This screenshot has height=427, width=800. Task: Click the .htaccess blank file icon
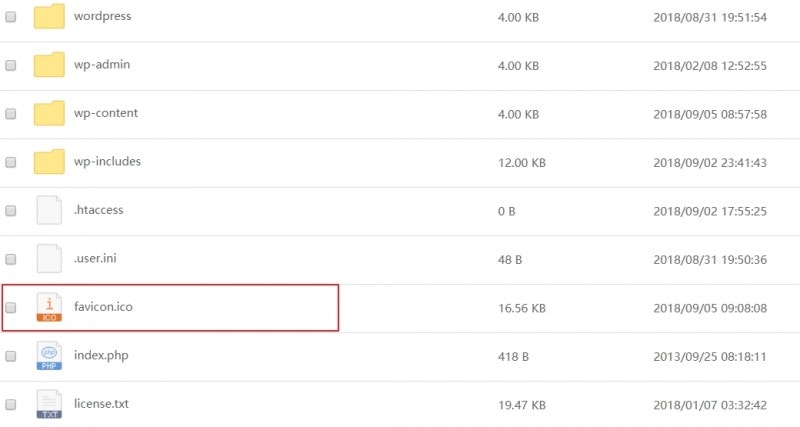[x=49, y=210]
